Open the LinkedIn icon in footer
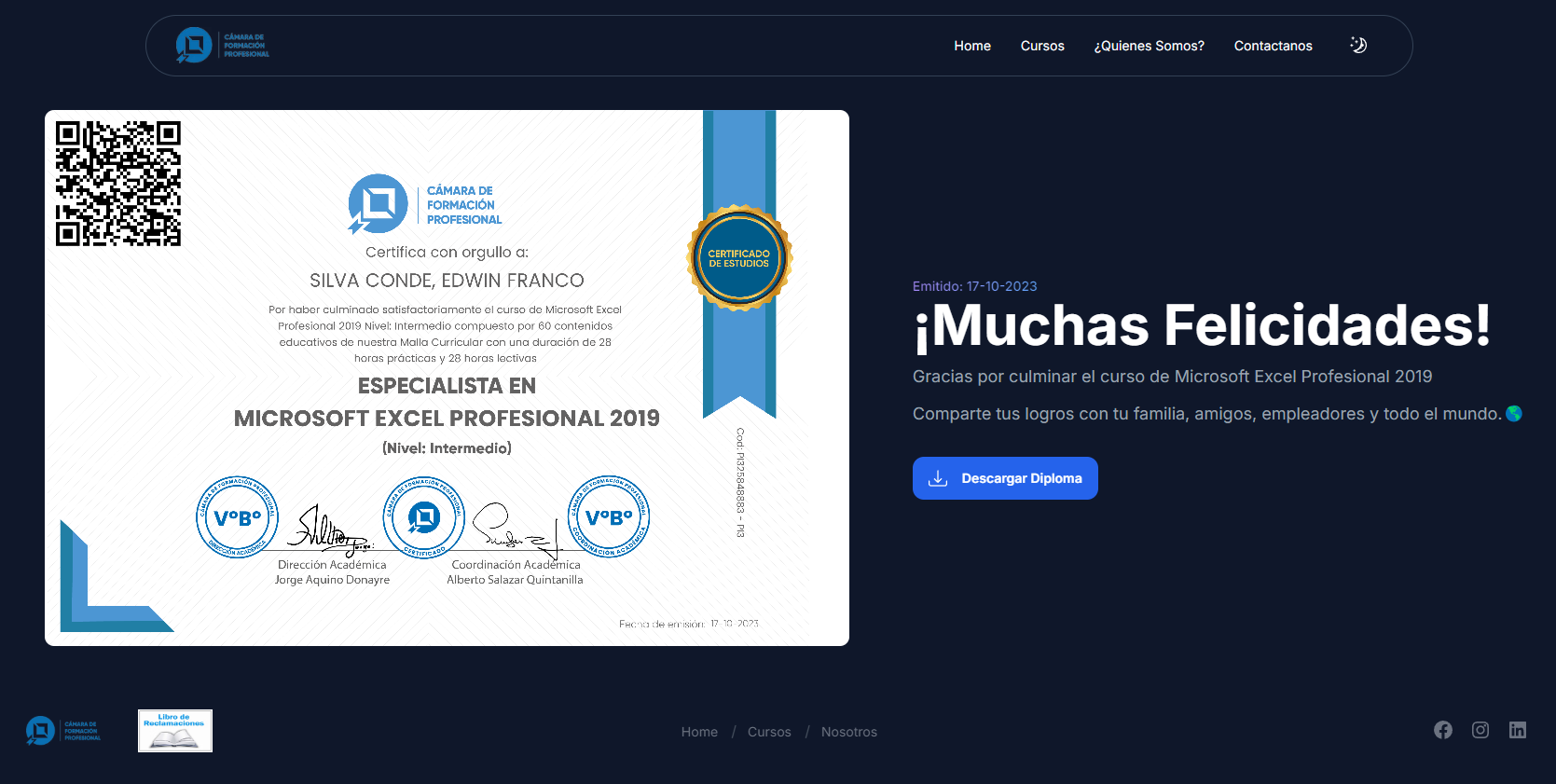The height and width of the screenshot is (784, 1556). pyautogui.click(x=1518, y=730)
